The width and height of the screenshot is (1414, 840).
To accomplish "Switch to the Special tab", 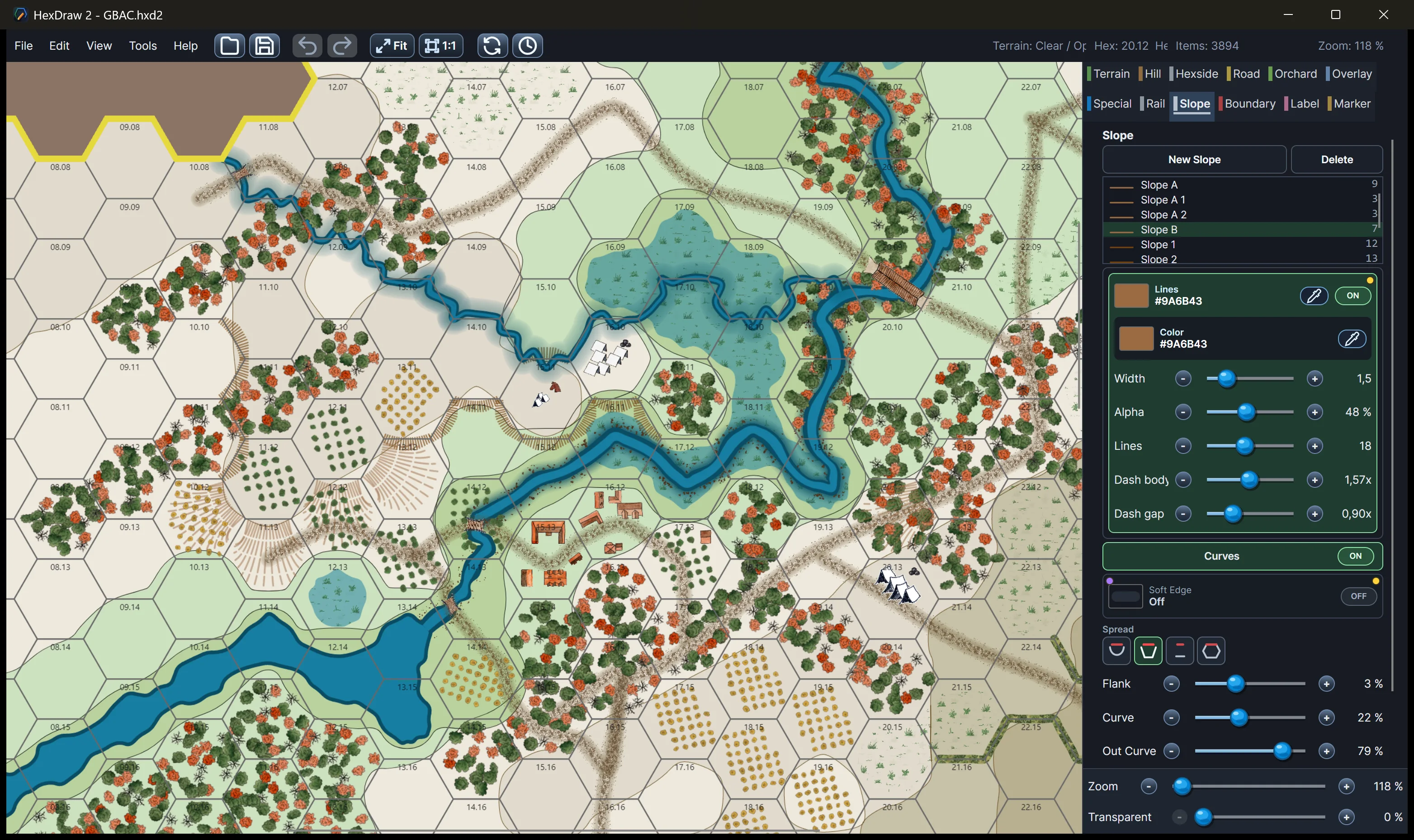I will [1111, 104].
